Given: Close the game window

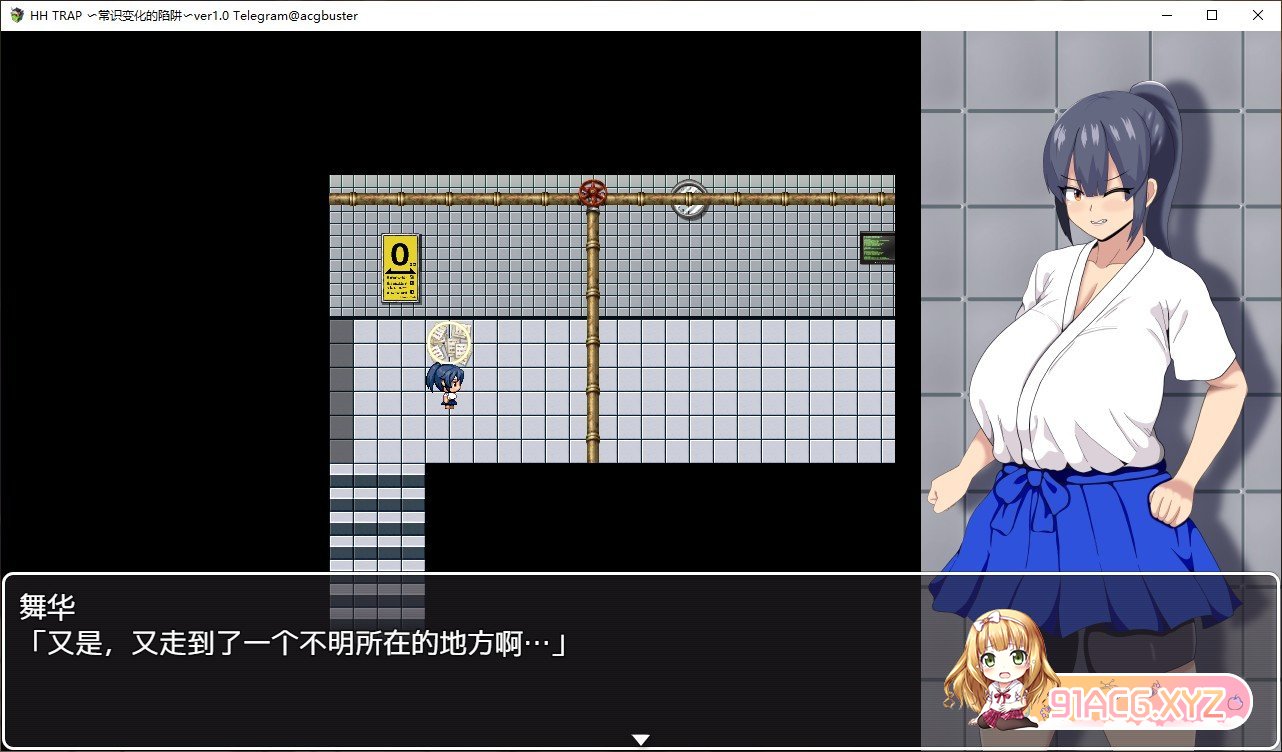Looking at the screenshot, I should 1258,15.
